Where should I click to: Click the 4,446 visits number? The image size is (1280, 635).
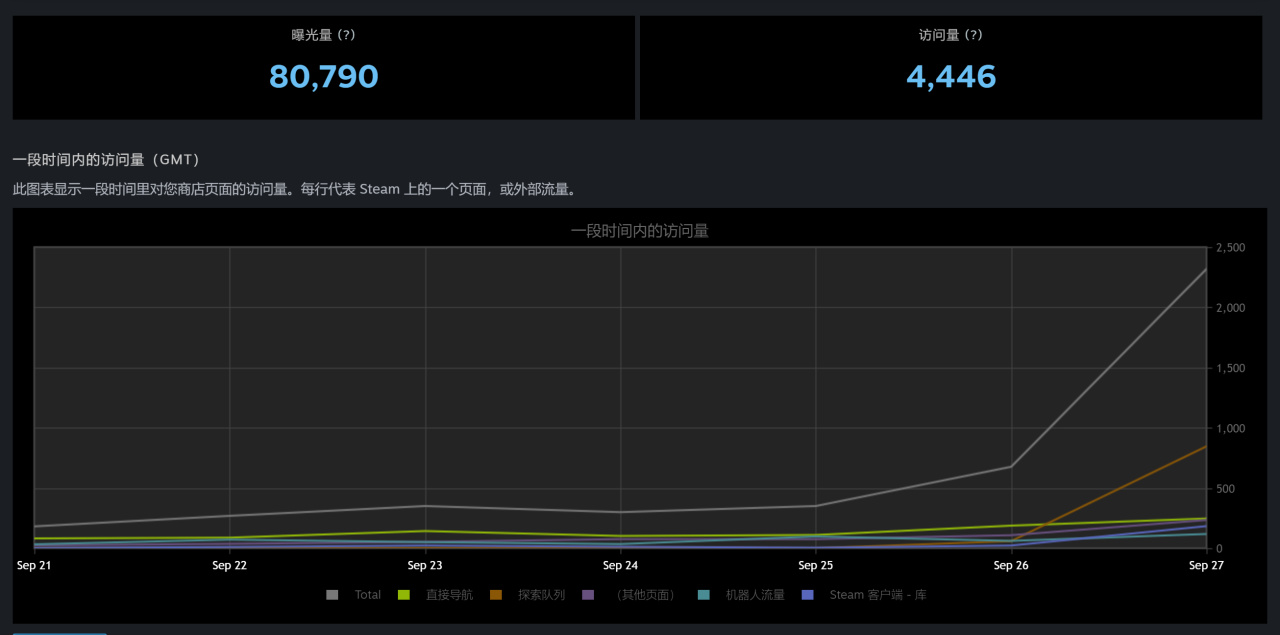click(951, 77)
